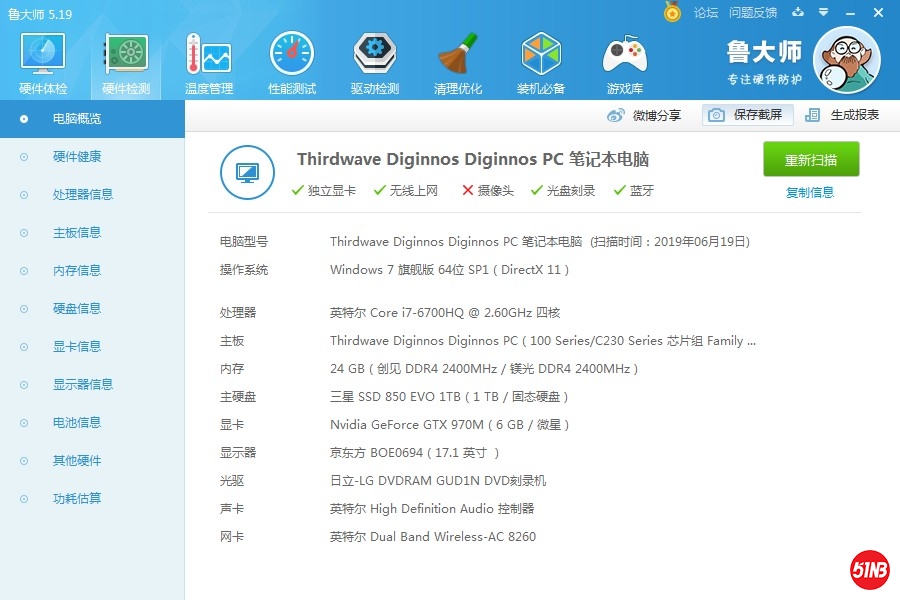Select the 硬件体检 hardware checkup icon
The height and width of the screenshot is (600, 900).
coord(41,60)
